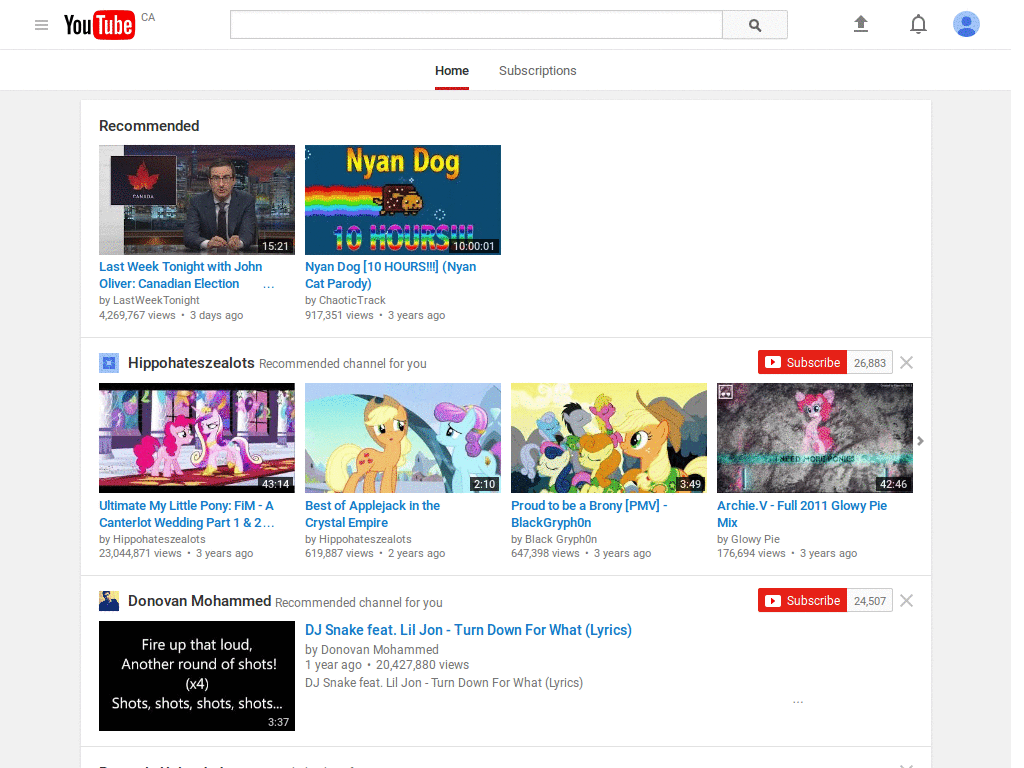
Task: Go to YouTube home via logo
Action: pyautogui.click(x=99, y=25)
